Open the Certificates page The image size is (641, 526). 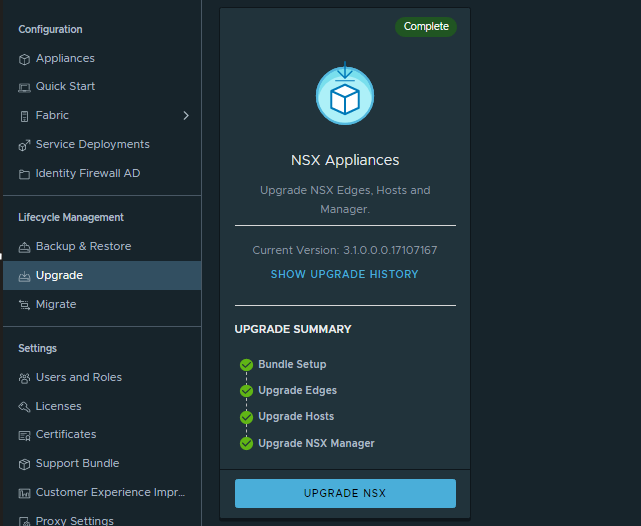click(66, 434)
